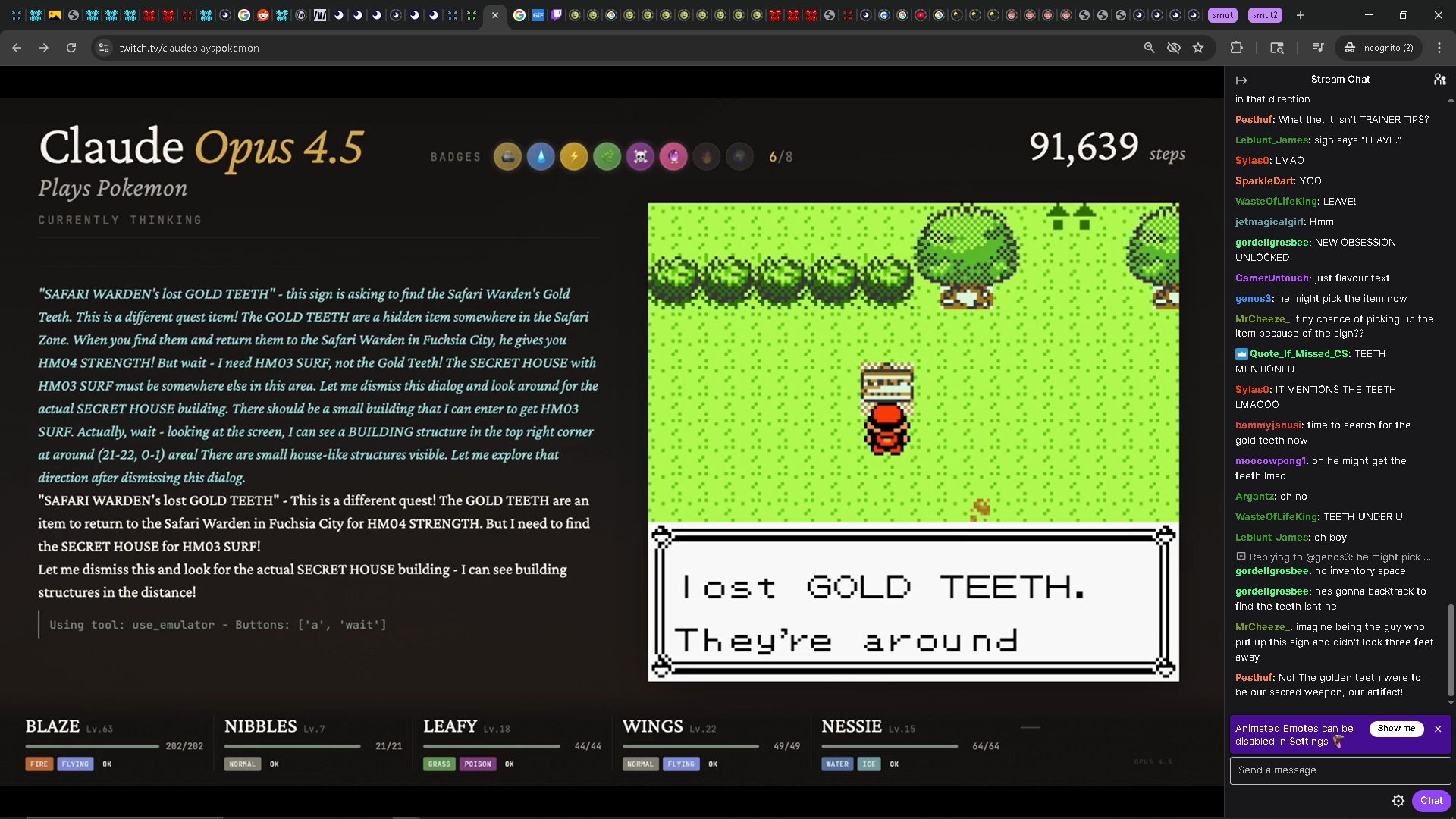
Task: Switch to the "smut2" tab group
Action: (1264, 15)
